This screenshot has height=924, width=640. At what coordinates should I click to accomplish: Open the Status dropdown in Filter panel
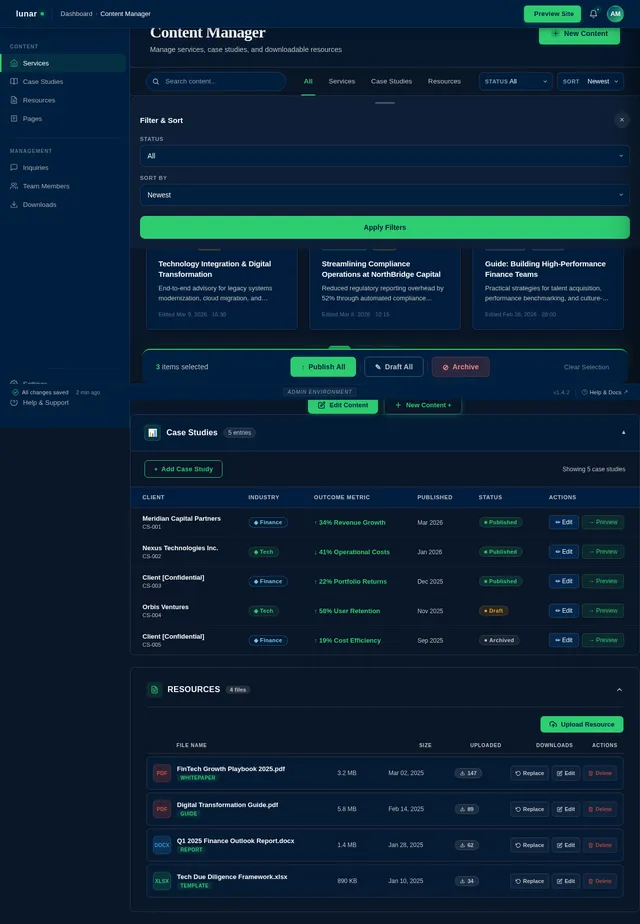coord(385,156)
